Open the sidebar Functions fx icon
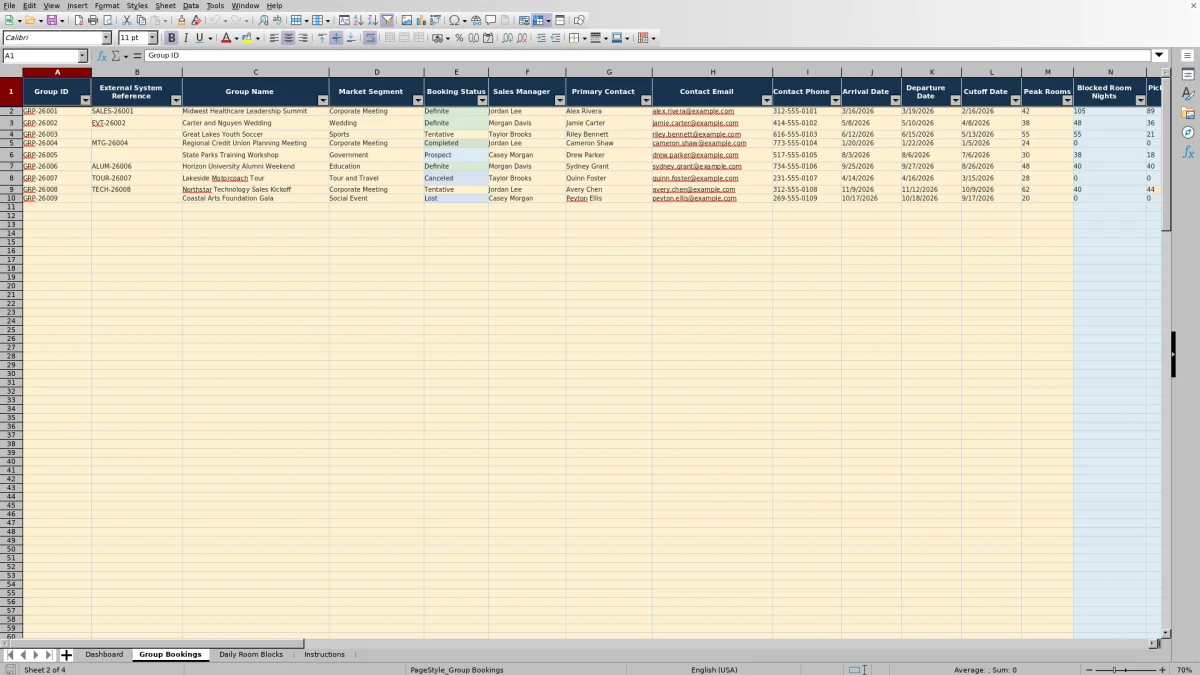The width and height of the screenshot is (1200, 675). 1188,152
